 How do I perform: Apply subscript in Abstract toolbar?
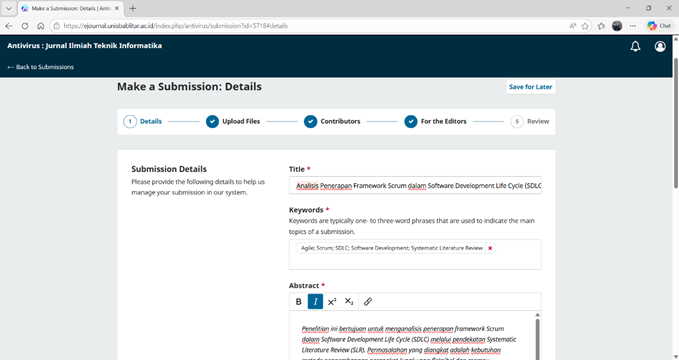[349, 302]
